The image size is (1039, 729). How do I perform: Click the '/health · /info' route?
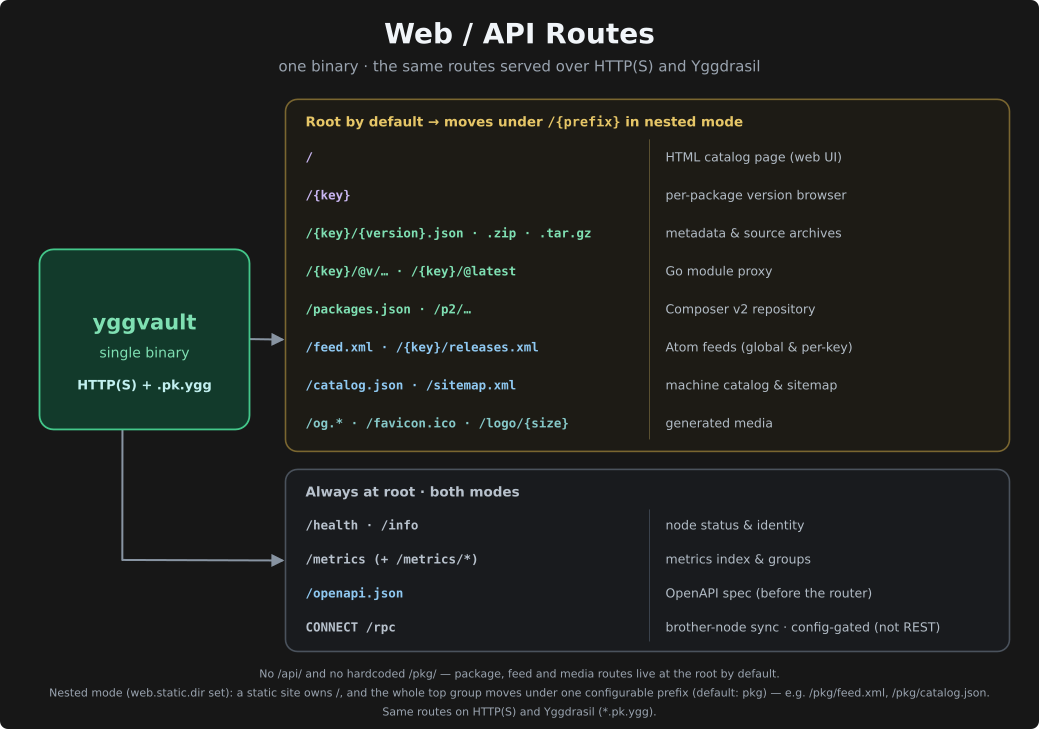pos(362,526)
